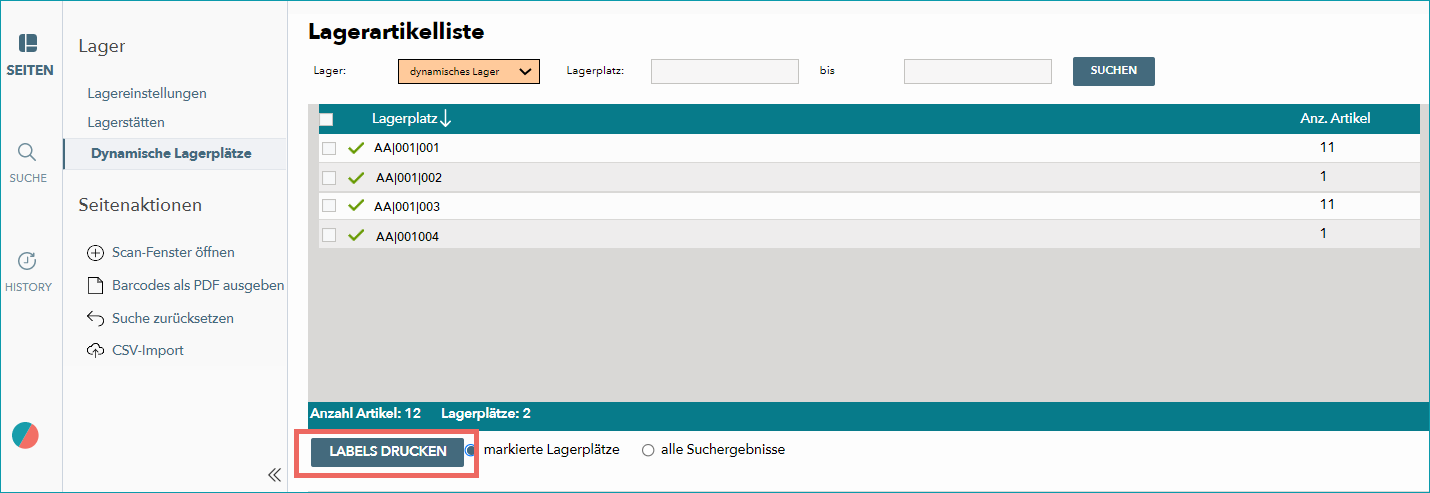Select the markierte Lagerplätze radio option
The image size is (1430, 493).
(471, 450)
